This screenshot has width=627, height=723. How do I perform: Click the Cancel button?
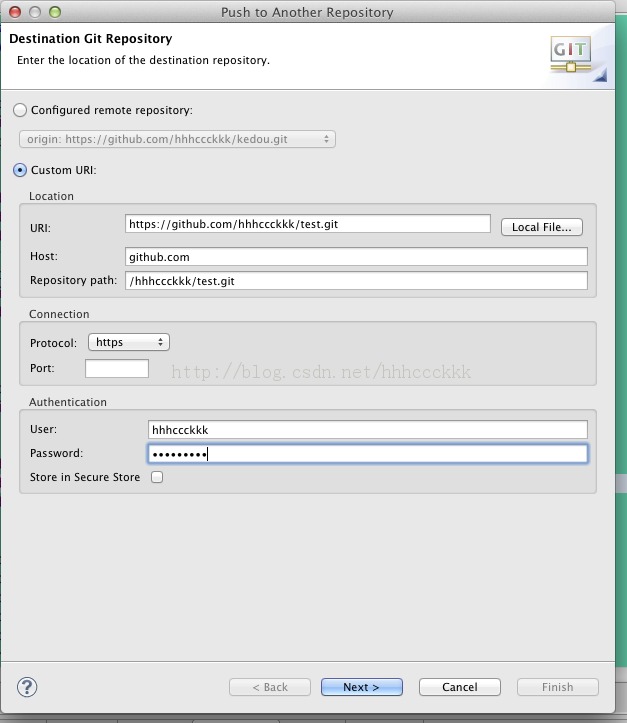click(x=460, y=687)
